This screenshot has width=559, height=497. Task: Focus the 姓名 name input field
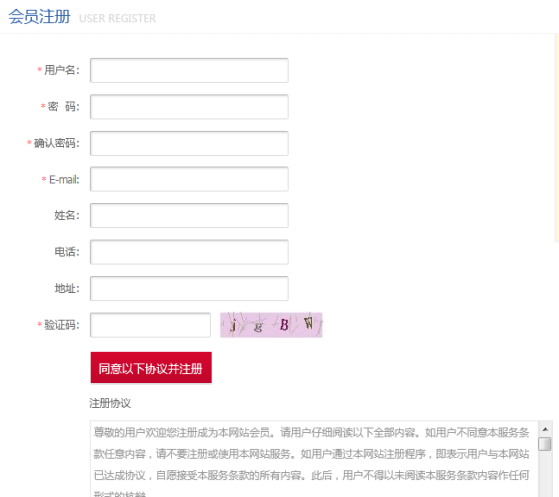[x=189, y=215]
